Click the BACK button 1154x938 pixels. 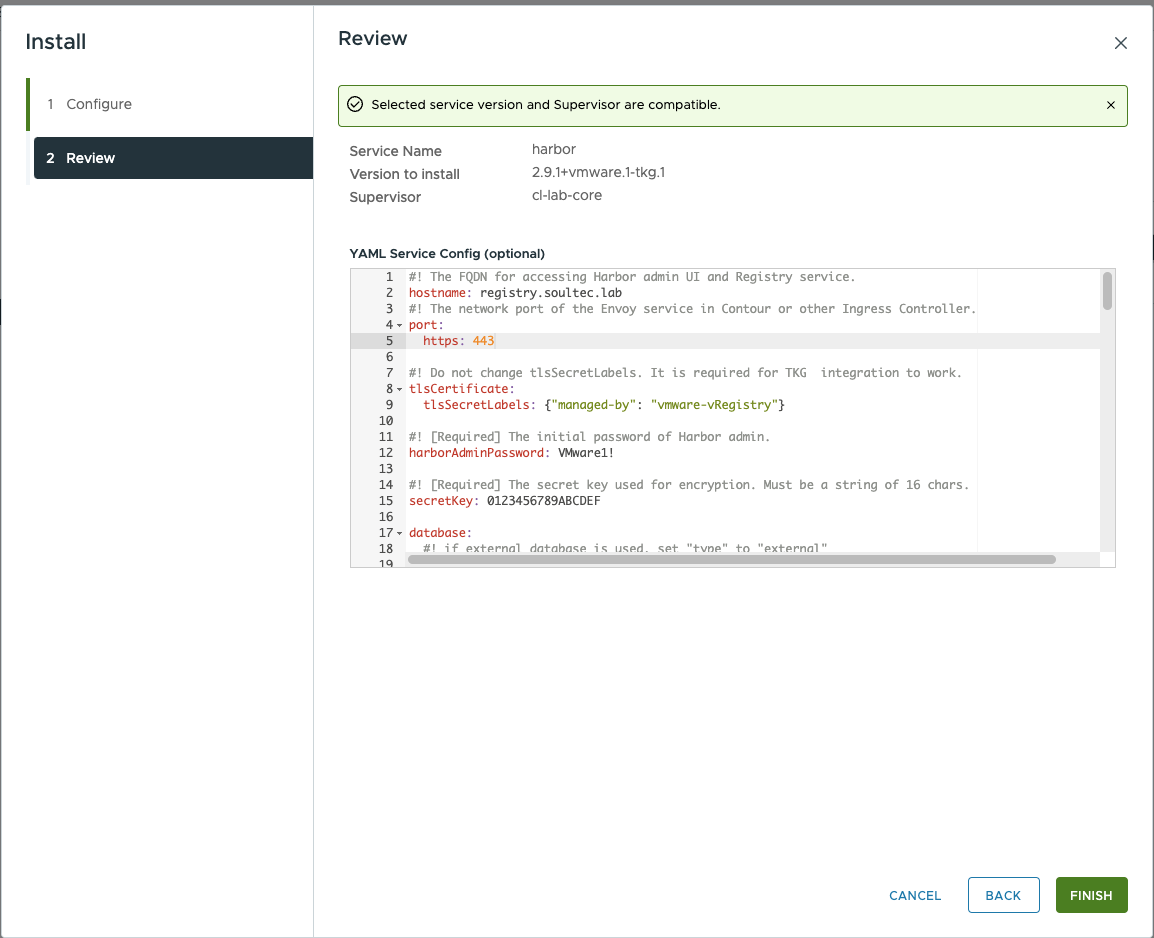(x=1003, y=895)
